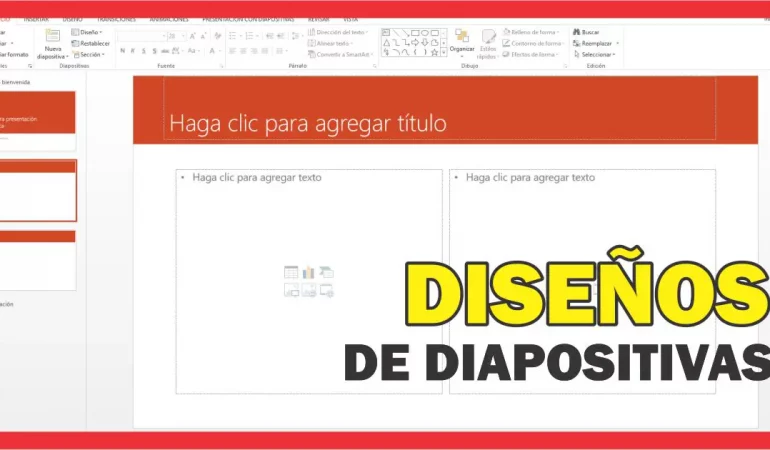Select the oval shape in gallery

point(425,33)
